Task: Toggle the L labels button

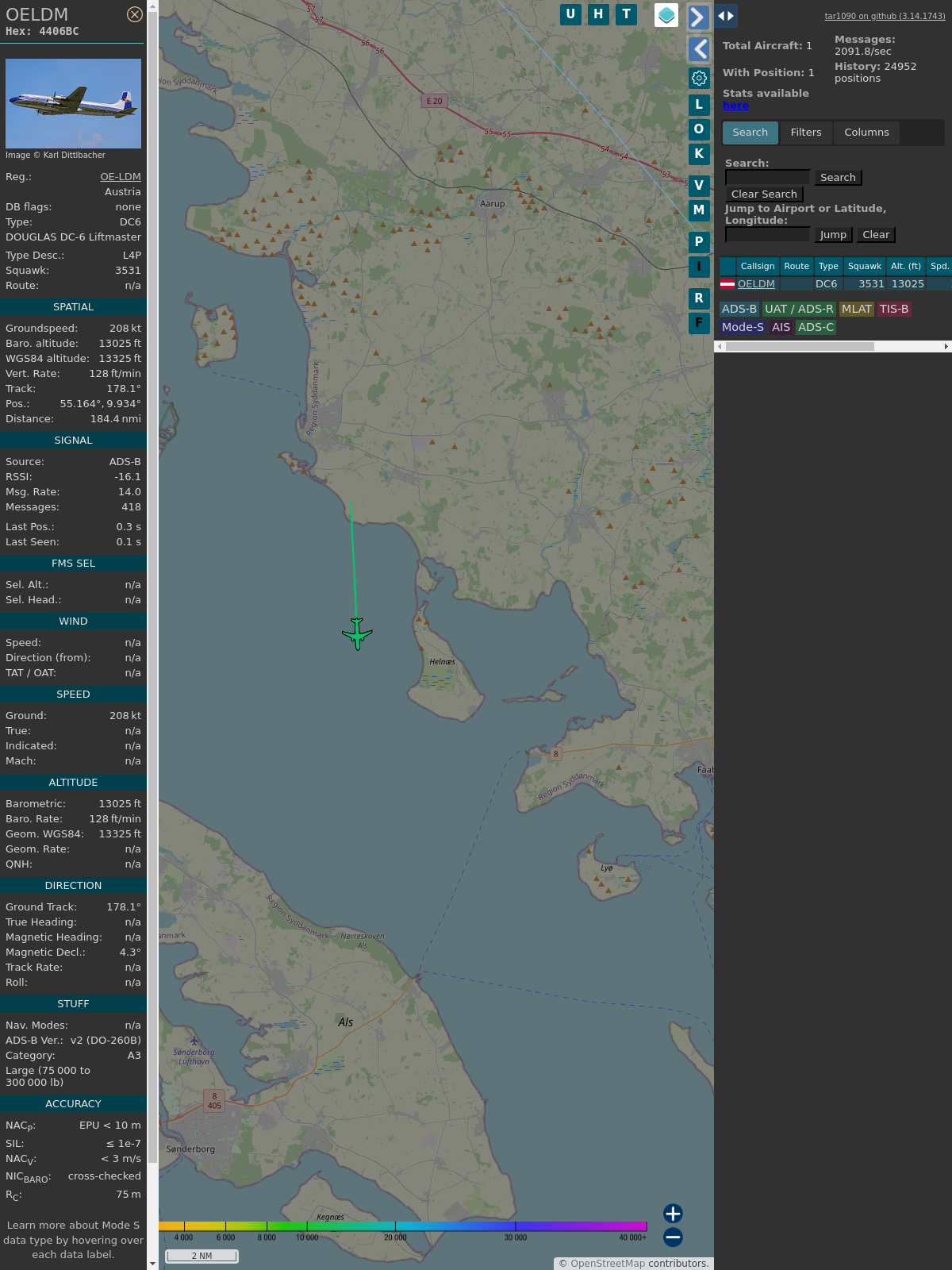Action: (699, 104)
